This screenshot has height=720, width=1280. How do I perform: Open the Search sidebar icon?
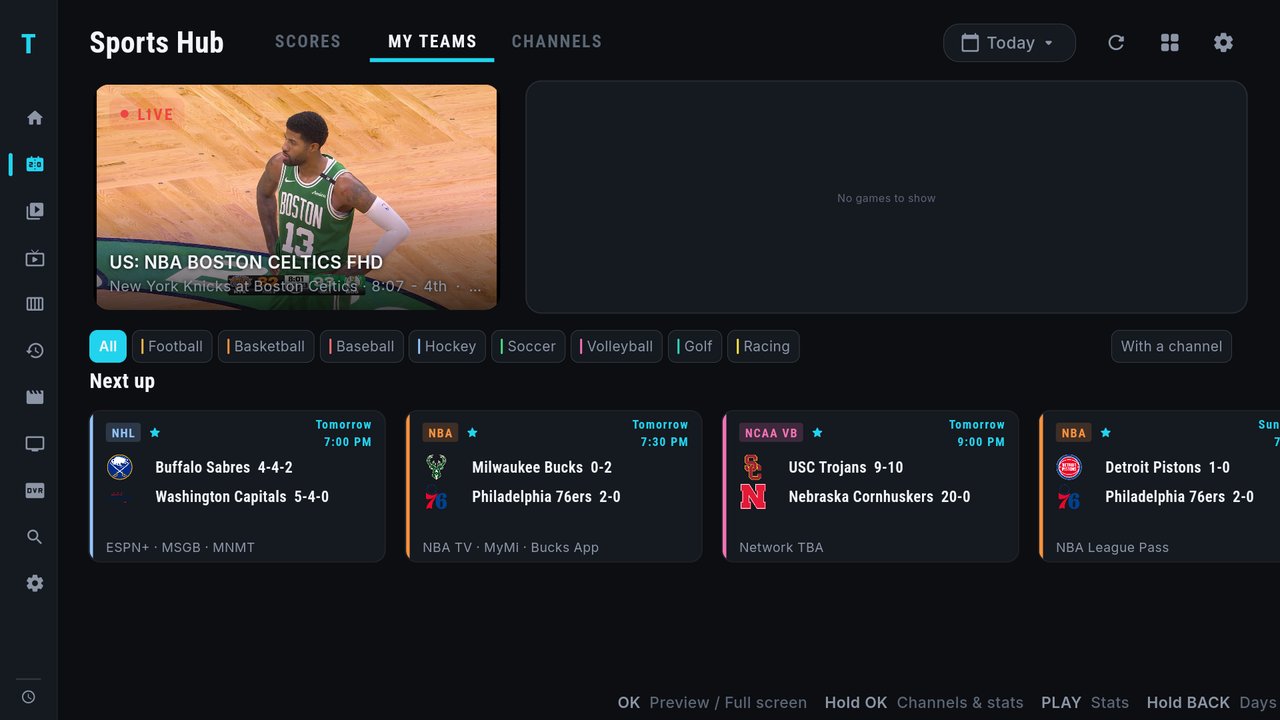coord(35,537)
